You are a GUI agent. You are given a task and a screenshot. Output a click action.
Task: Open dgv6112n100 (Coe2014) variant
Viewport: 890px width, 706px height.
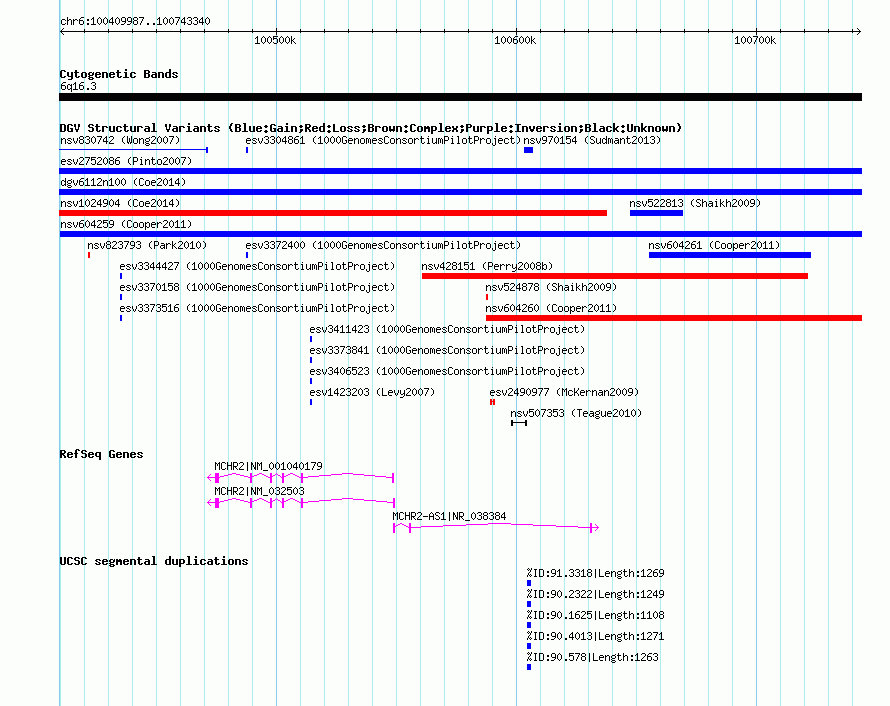click(123, 182)
